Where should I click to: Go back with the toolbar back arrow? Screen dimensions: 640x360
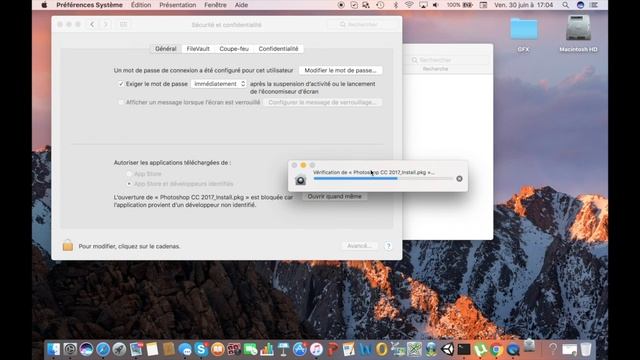92,24
